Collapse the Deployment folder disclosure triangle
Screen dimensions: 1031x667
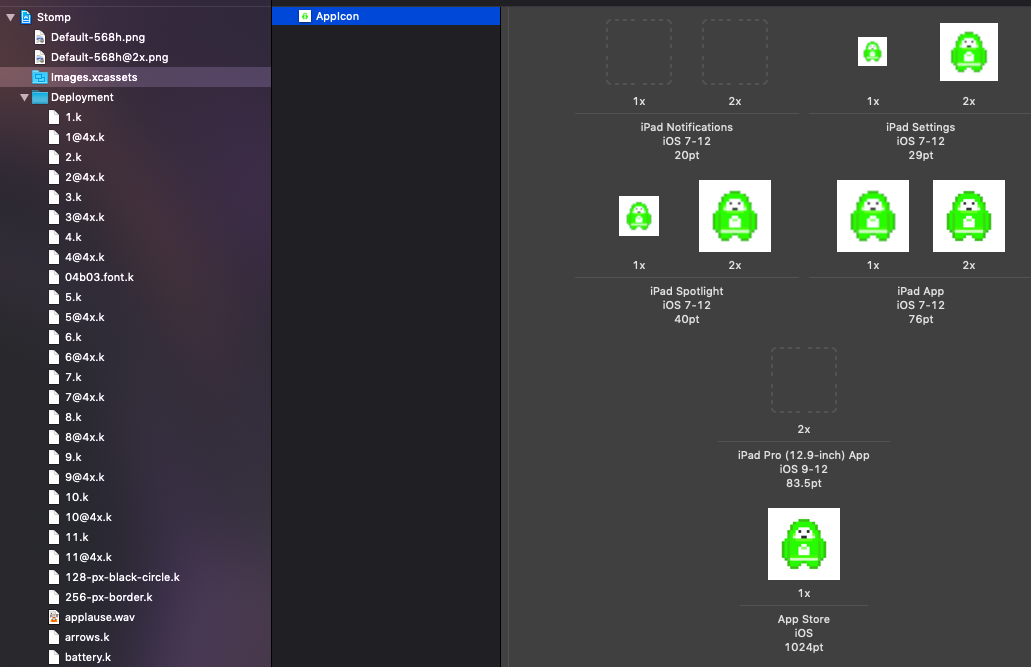(24, 97)
